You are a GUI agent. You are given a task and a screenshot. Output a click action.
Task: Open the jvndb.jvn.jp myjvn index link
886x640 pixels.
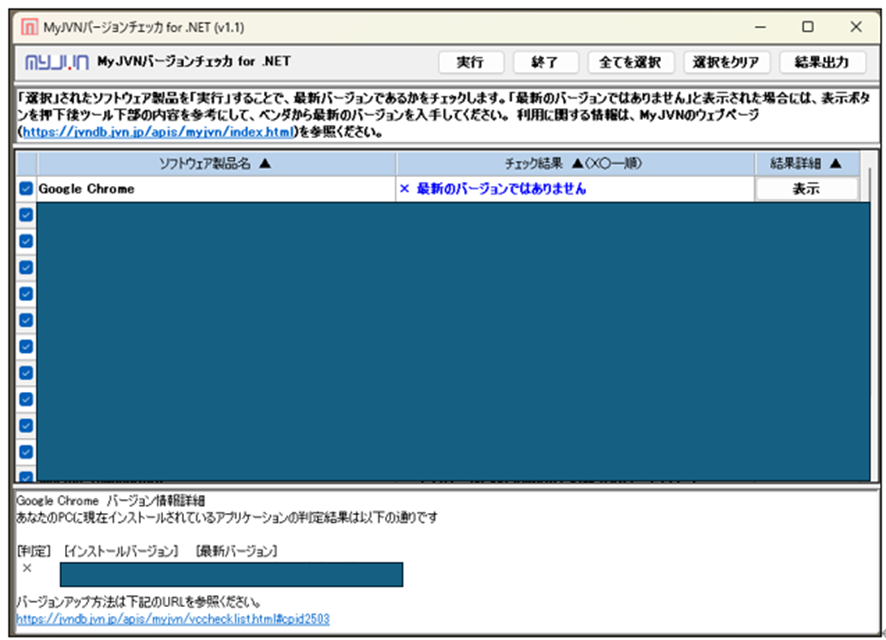coord(158,132)
